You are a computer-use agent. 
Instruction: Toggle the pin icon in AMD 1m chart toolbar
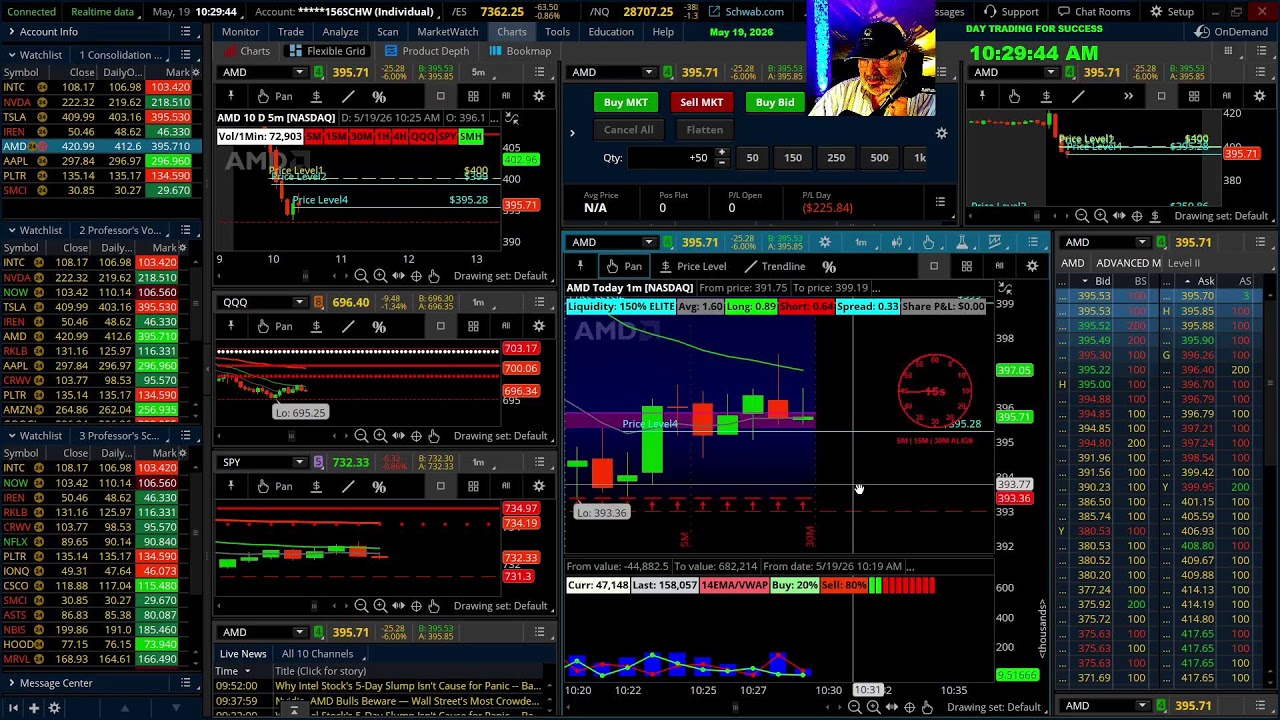(x=580, y=266)
